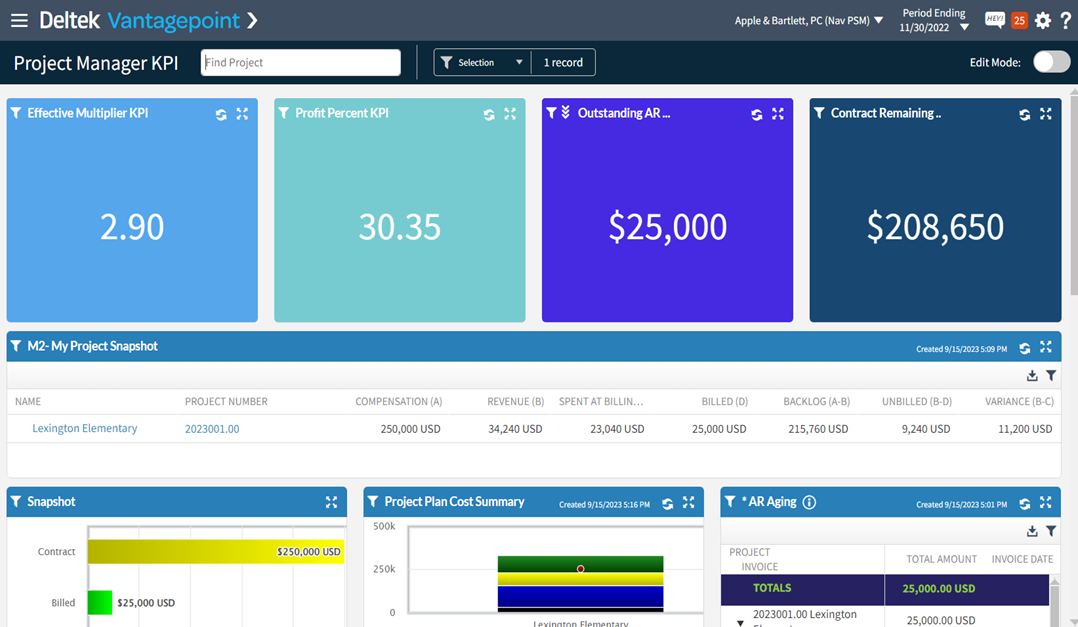Click the AR Aging info icon
1078x627 pixels.
click(x=810, y=502)
